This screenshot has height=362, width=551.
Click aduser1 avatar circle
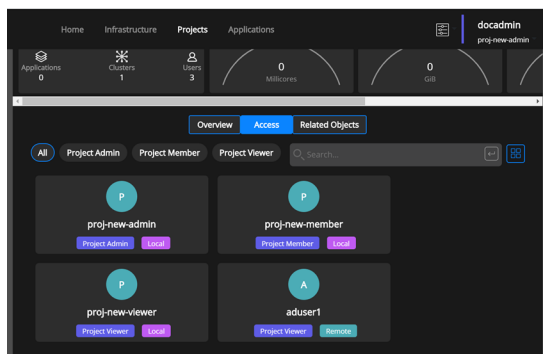[x=304, y=284]
